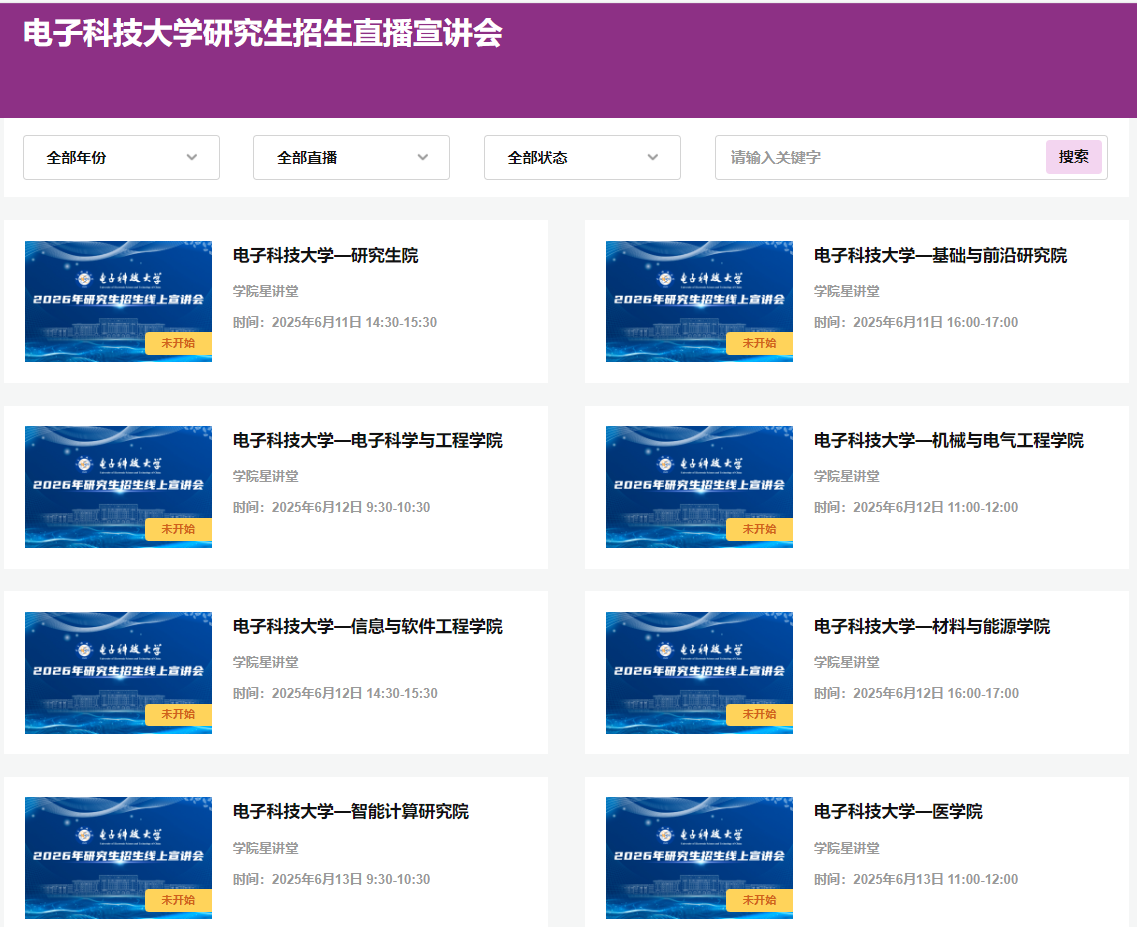The image size is (1137, 927).
Task: Click the title 电子科技大学—研究生院
Action: 326,255
